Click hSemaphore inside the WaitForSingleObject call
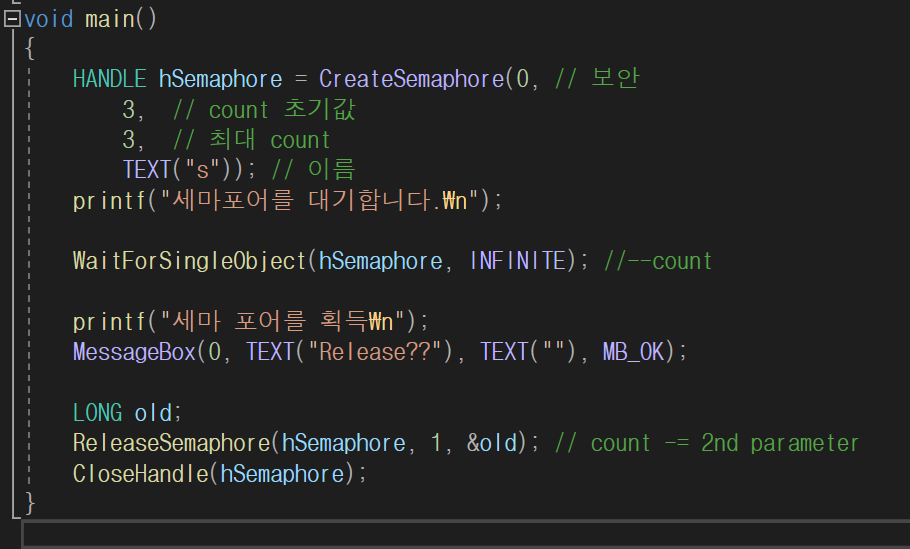Screen dimensions: 910x549 pos(381,261)
